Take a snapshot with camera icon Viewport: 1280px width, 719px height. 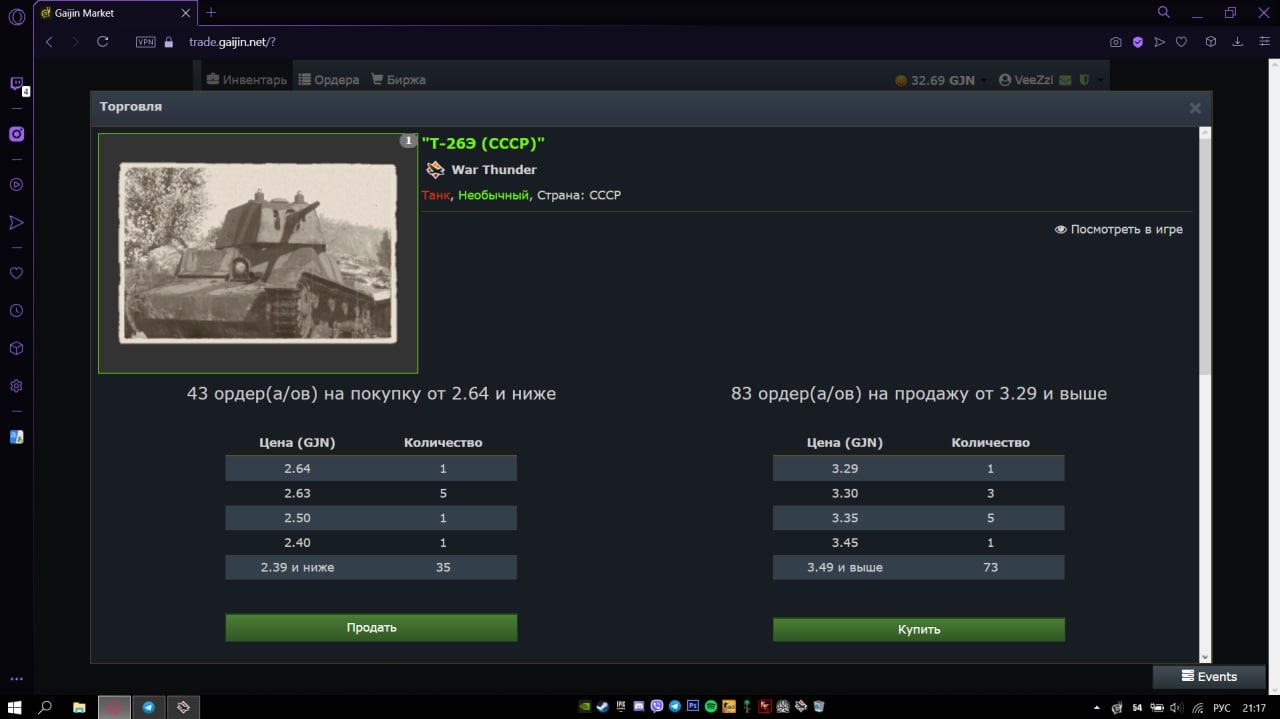pos(1116,42)
